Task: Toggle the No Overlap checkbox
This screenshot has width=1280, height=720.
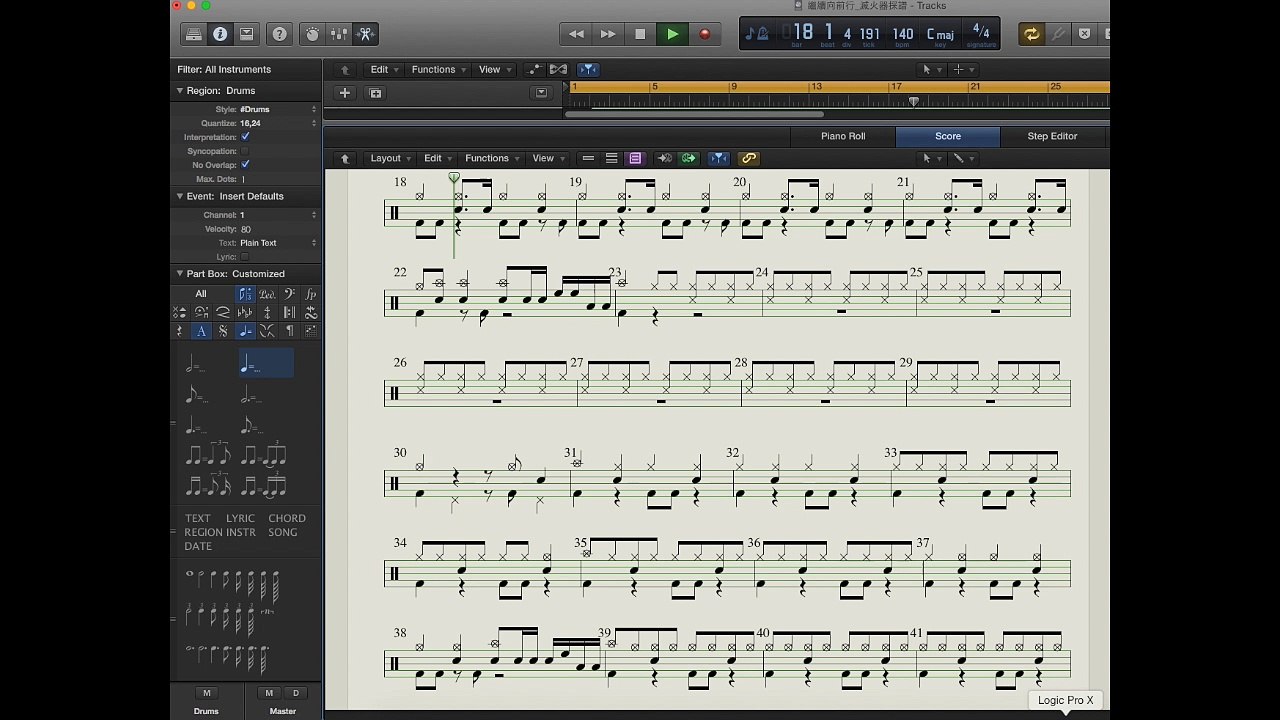Action: coord(245,164)
